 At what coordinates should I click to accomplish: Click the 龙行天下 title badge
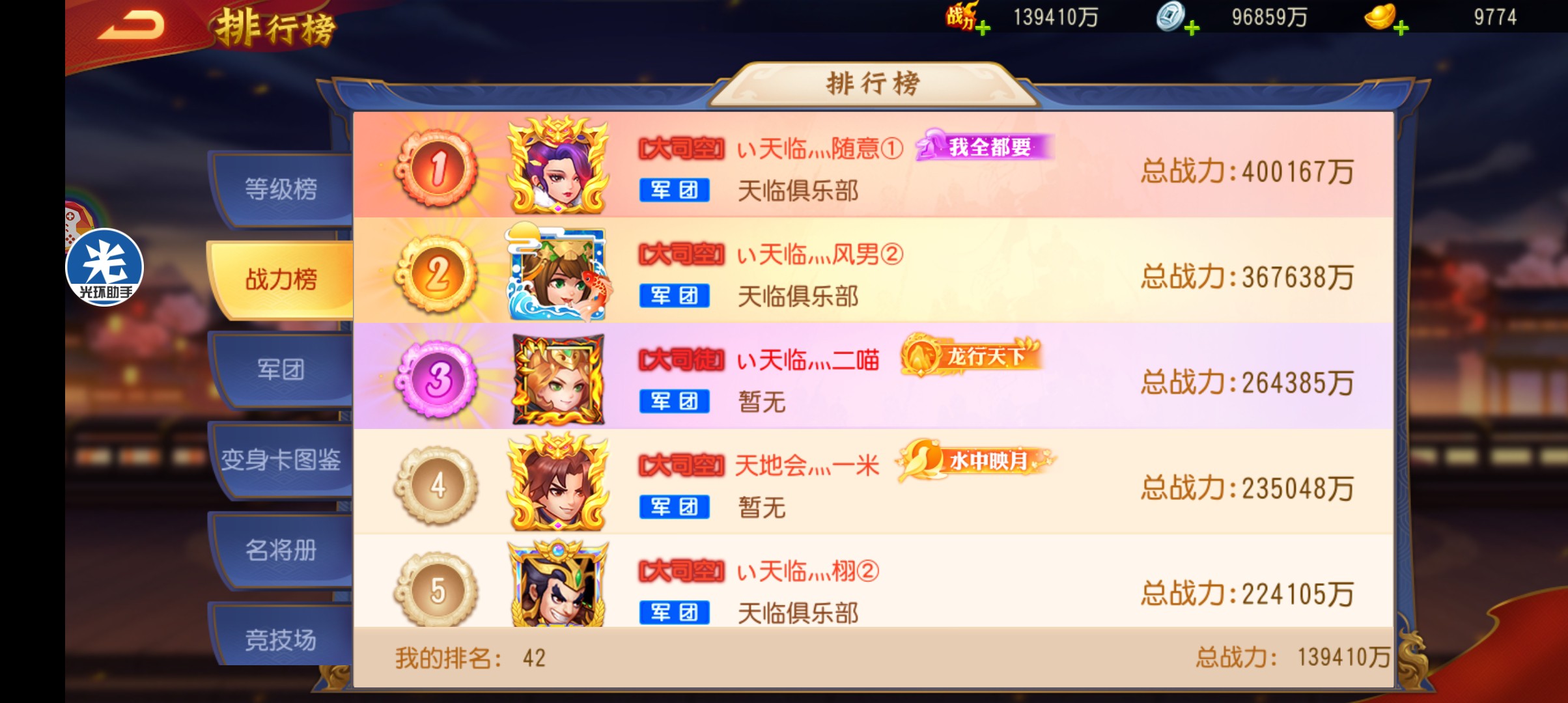972,355
